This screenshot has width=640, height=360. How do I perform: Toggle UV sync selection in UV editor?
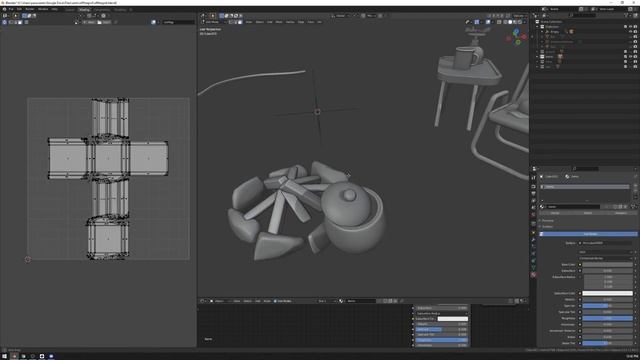4,22
